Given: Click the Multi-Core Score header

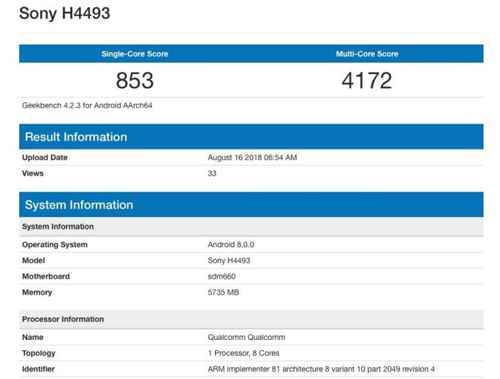Looking at the screenshot, I should [x=367, y=54].
